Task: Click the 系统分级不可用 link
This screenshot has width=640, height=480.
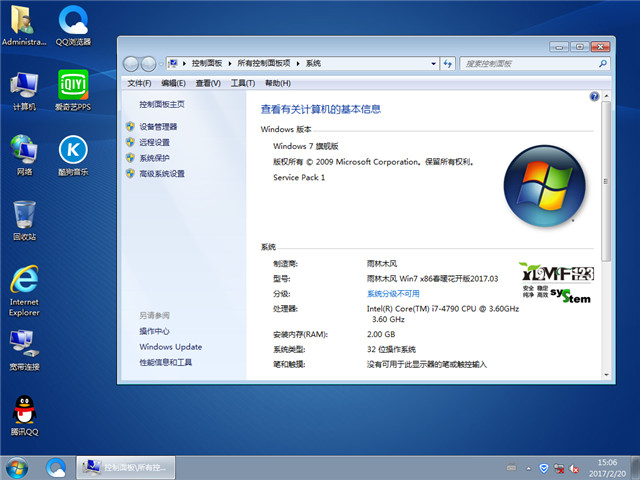Action: (x=393, y=294)
